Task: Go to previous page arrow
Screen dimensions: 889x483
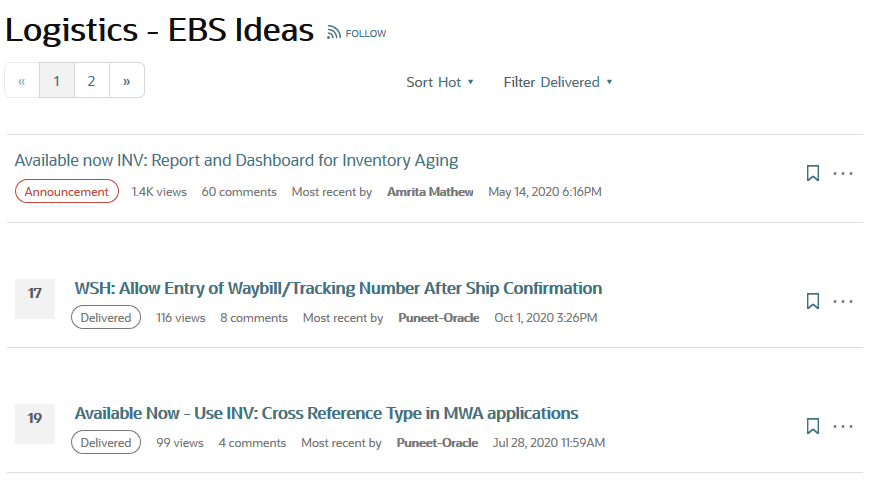Action: [22, 81]
